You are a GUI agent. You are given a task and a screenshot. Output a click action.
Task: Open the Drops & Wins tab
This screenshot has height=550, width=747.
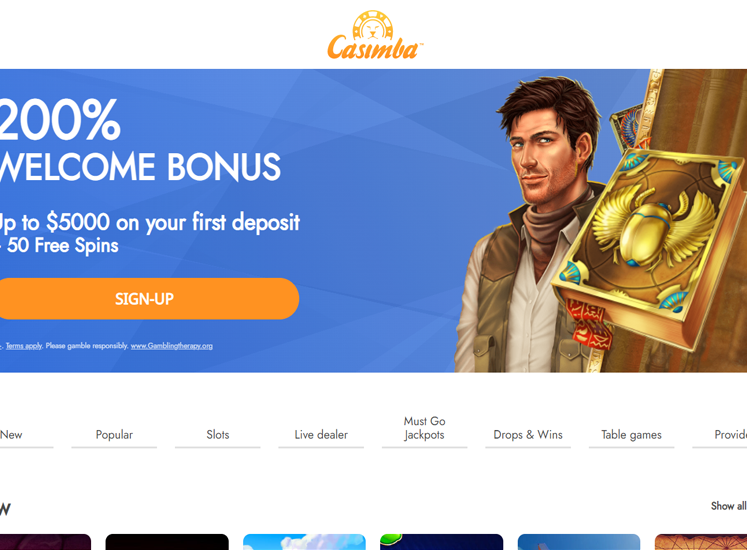pos(528,435)
